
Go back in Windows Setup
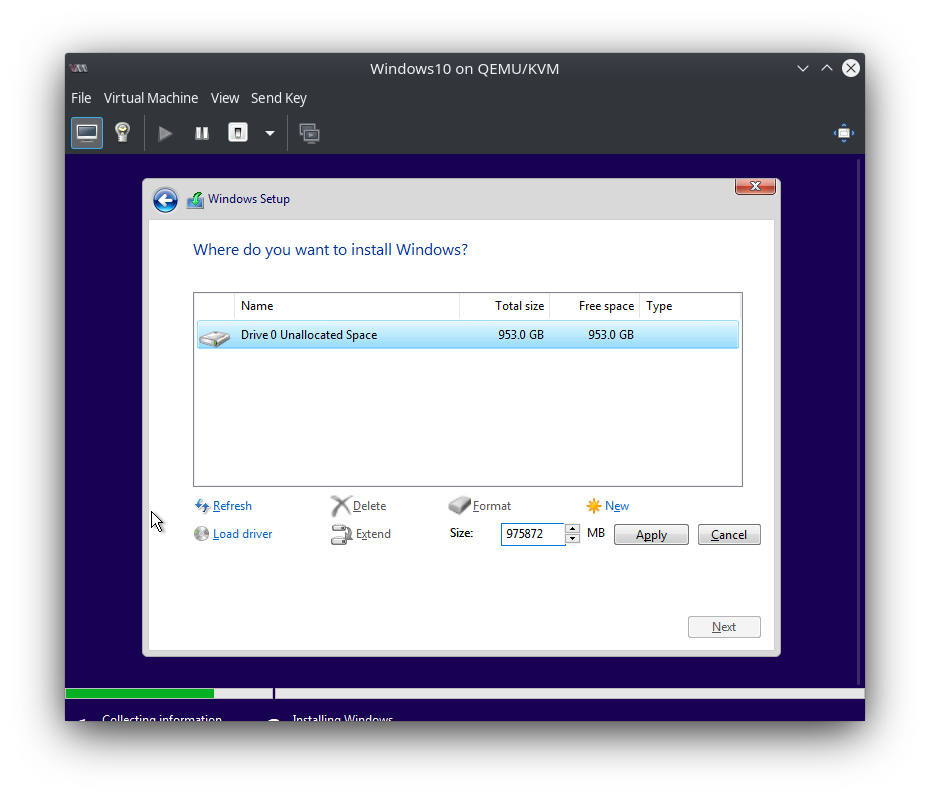[165, 200]
